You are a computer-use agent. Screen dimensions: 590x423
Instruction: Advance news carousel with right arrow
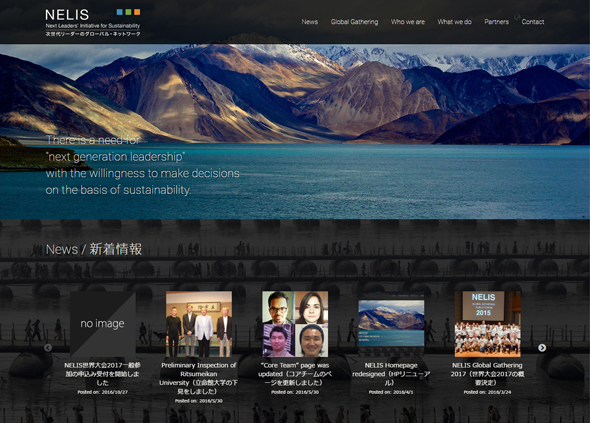tap(542, 348)
